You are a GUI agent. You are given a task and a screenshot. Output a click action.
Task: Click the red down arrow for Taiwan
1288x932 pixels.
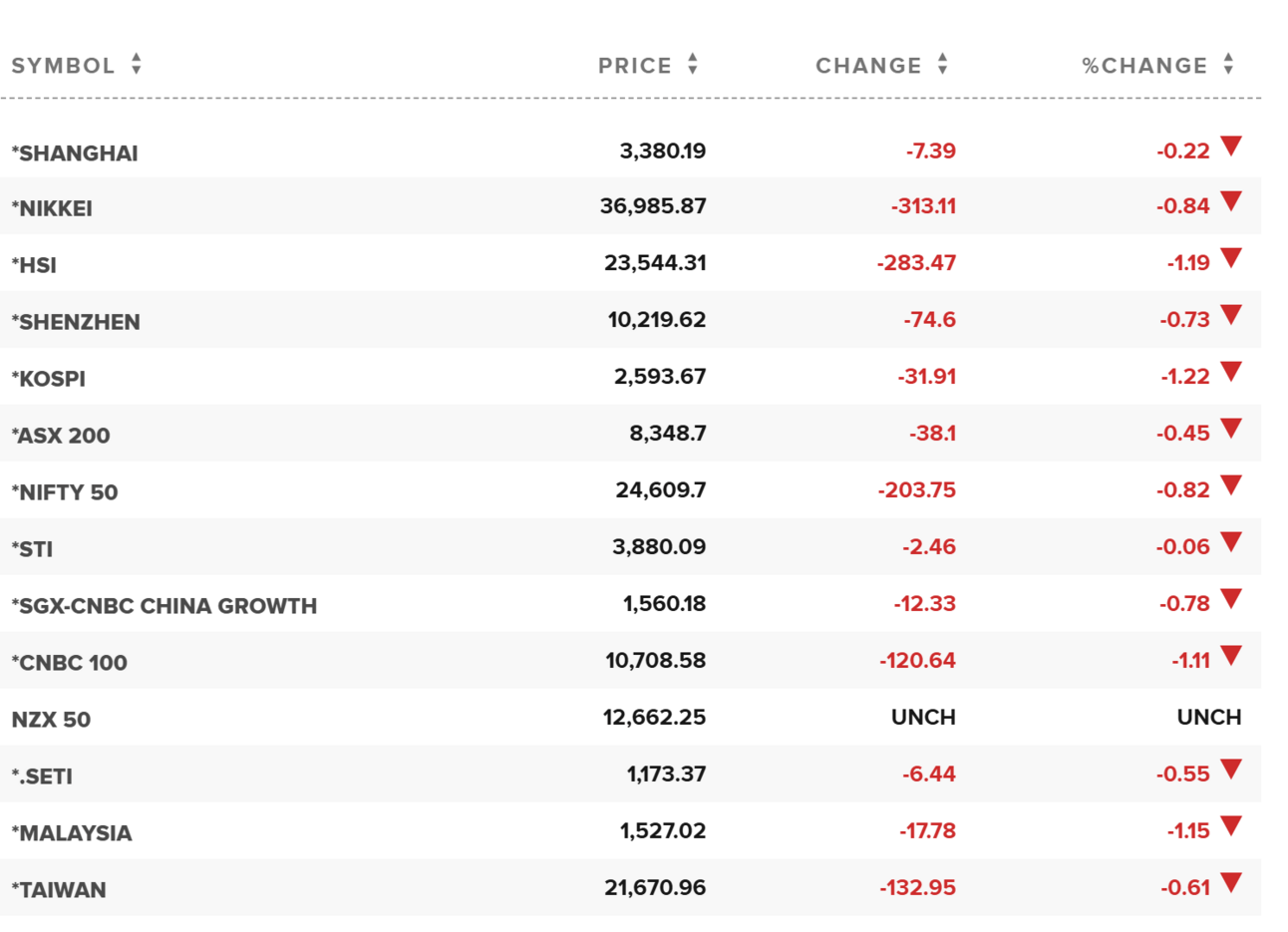(1231, 883)
